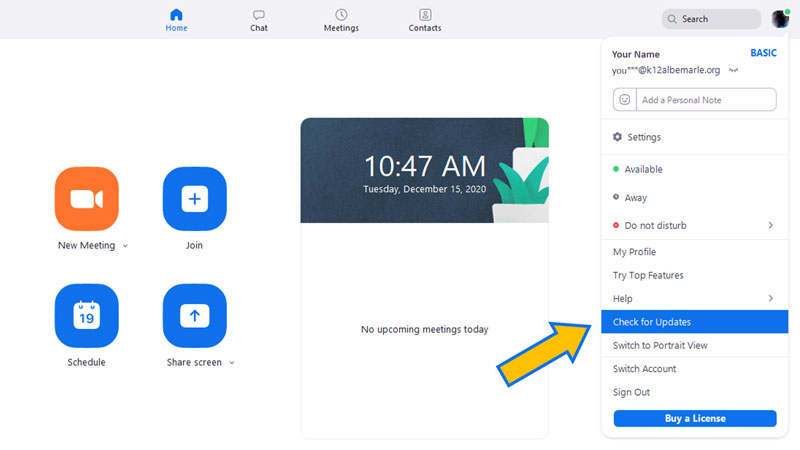
Task: Choose Switch Account
Action: (694, 368)
